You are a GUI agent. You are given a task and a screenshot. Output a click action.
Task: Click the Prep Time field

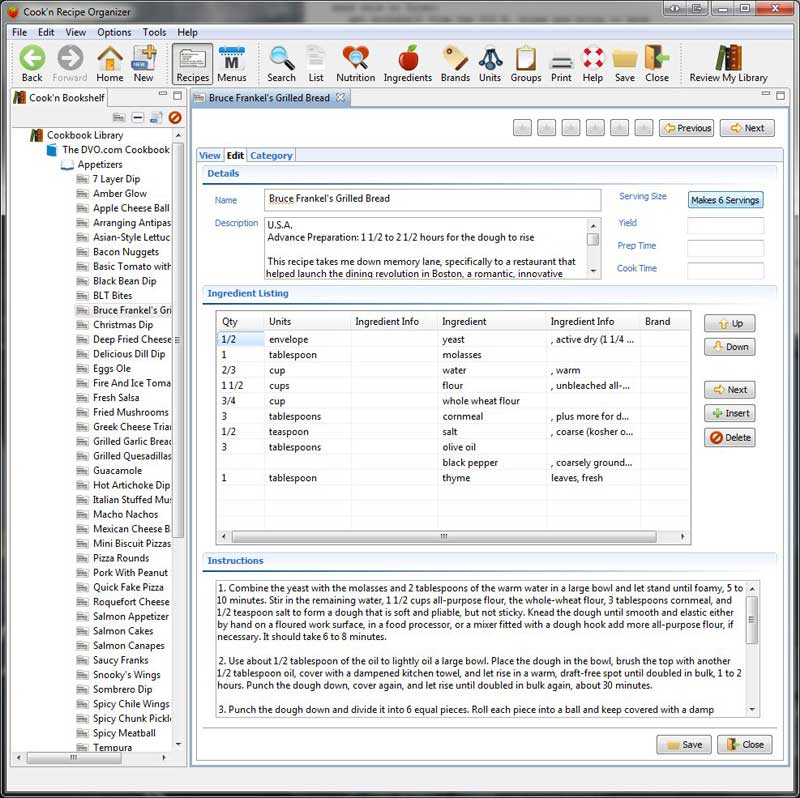(x=725, y=247)
